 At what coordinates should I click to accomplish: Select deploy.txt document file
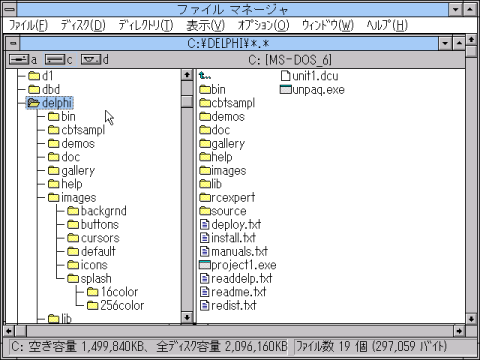click(230, 225)
